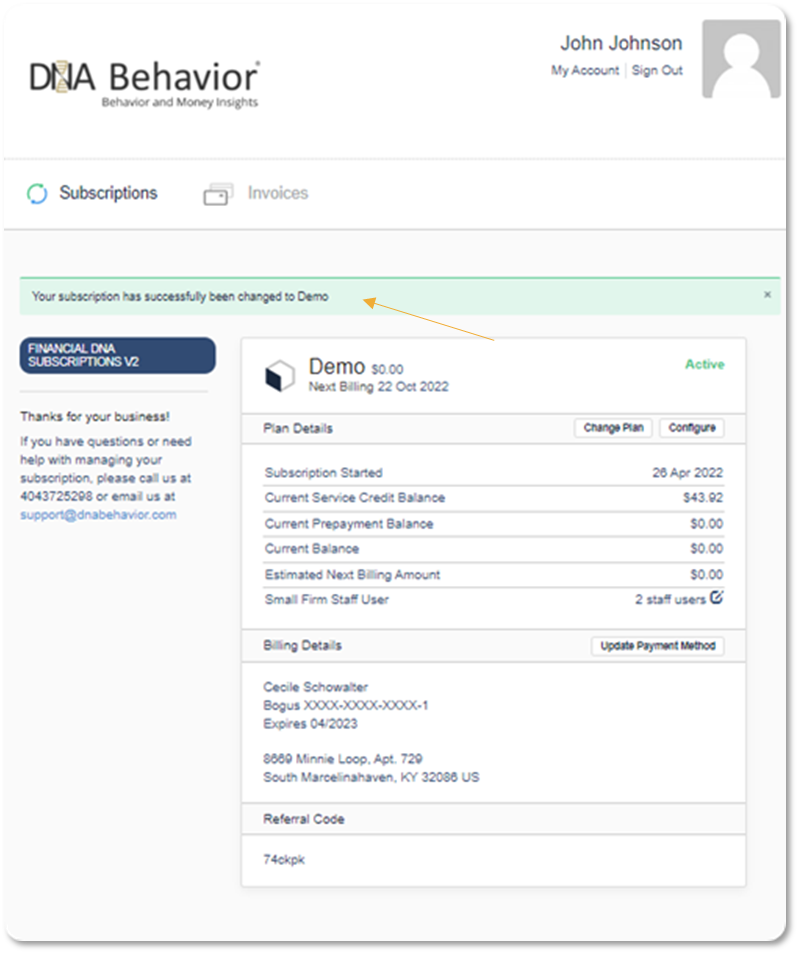Image resolution: width=799 pixels, height=954 pixels.
Task: Click Small Firm Staff User label
Action: tap(326, 600)
